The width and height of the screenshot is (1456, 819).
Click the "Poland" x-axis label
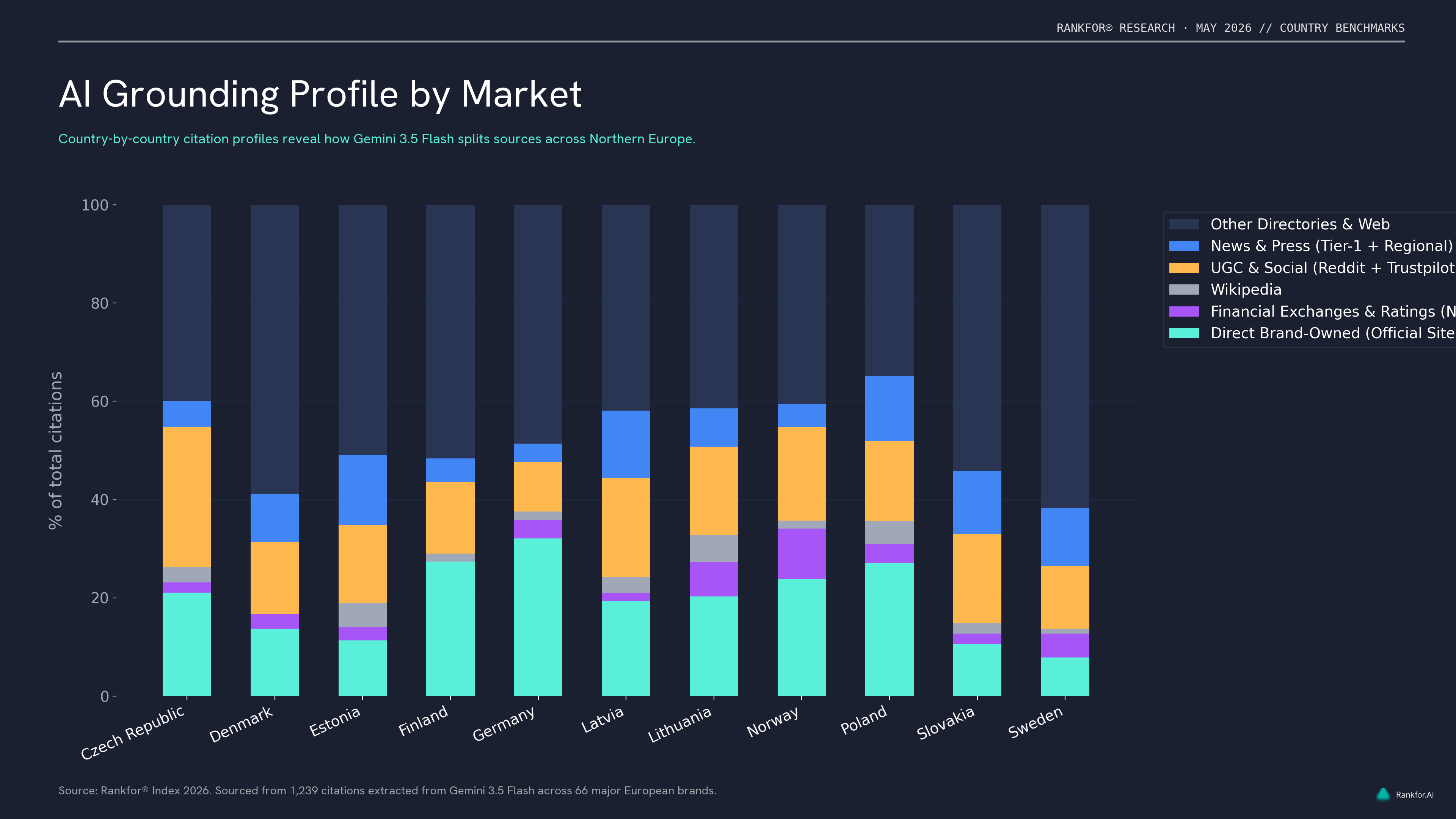pos(864,720)
